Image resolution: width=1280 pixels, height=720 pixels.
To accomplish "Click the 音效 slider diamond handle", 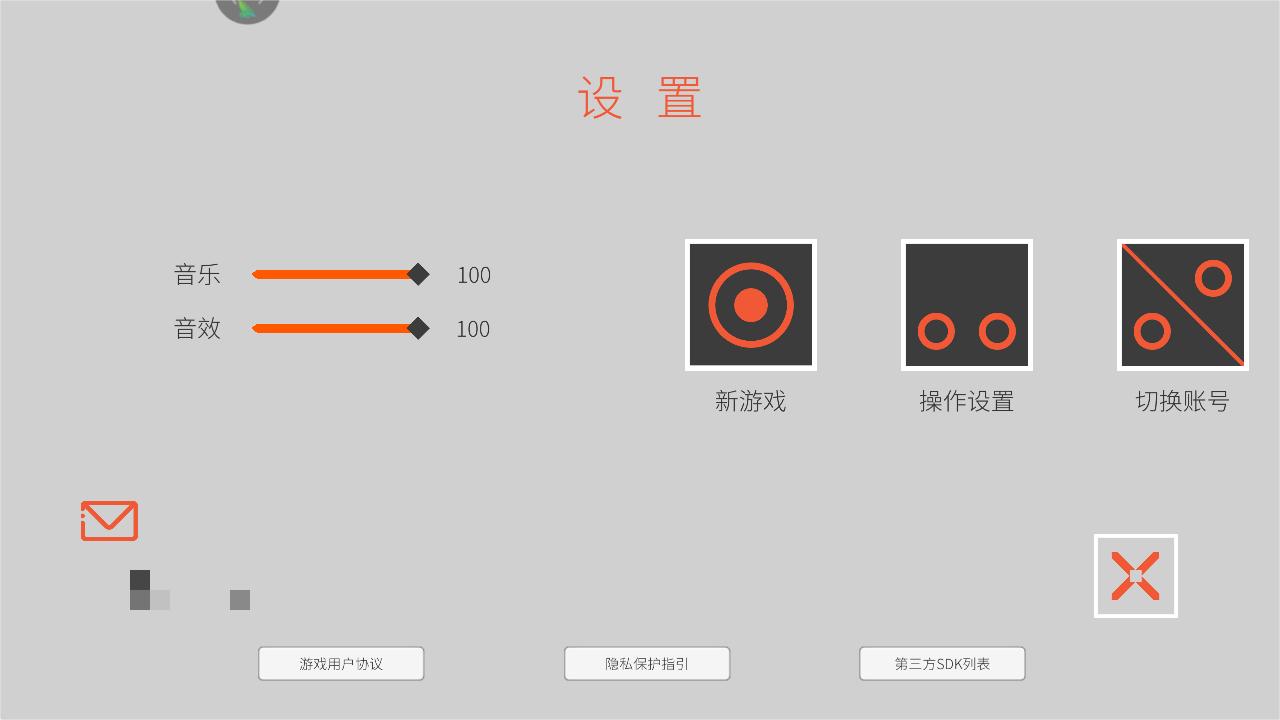I will (x=419, y=328).
